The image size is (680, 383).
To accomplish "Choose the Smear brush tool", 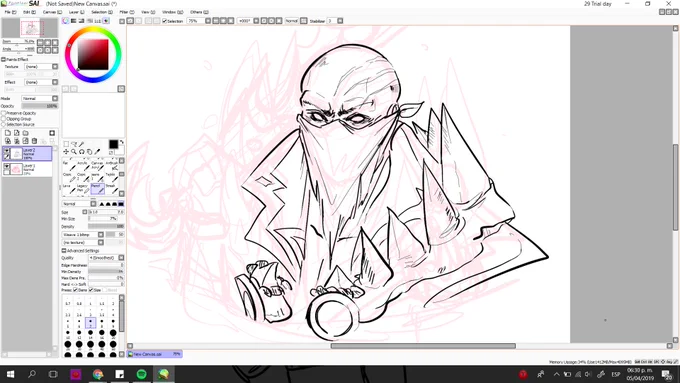I will [112, 188].
